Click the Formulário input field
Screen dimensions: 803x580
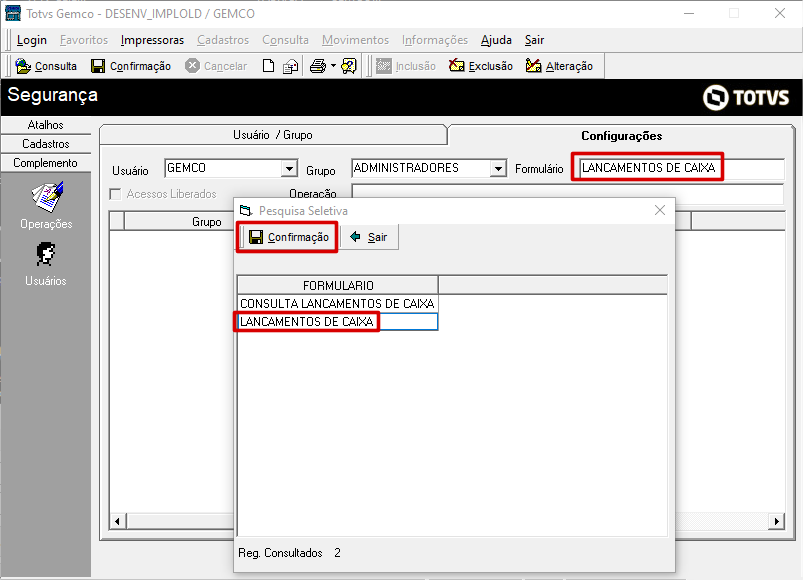(x=678, y=168)
